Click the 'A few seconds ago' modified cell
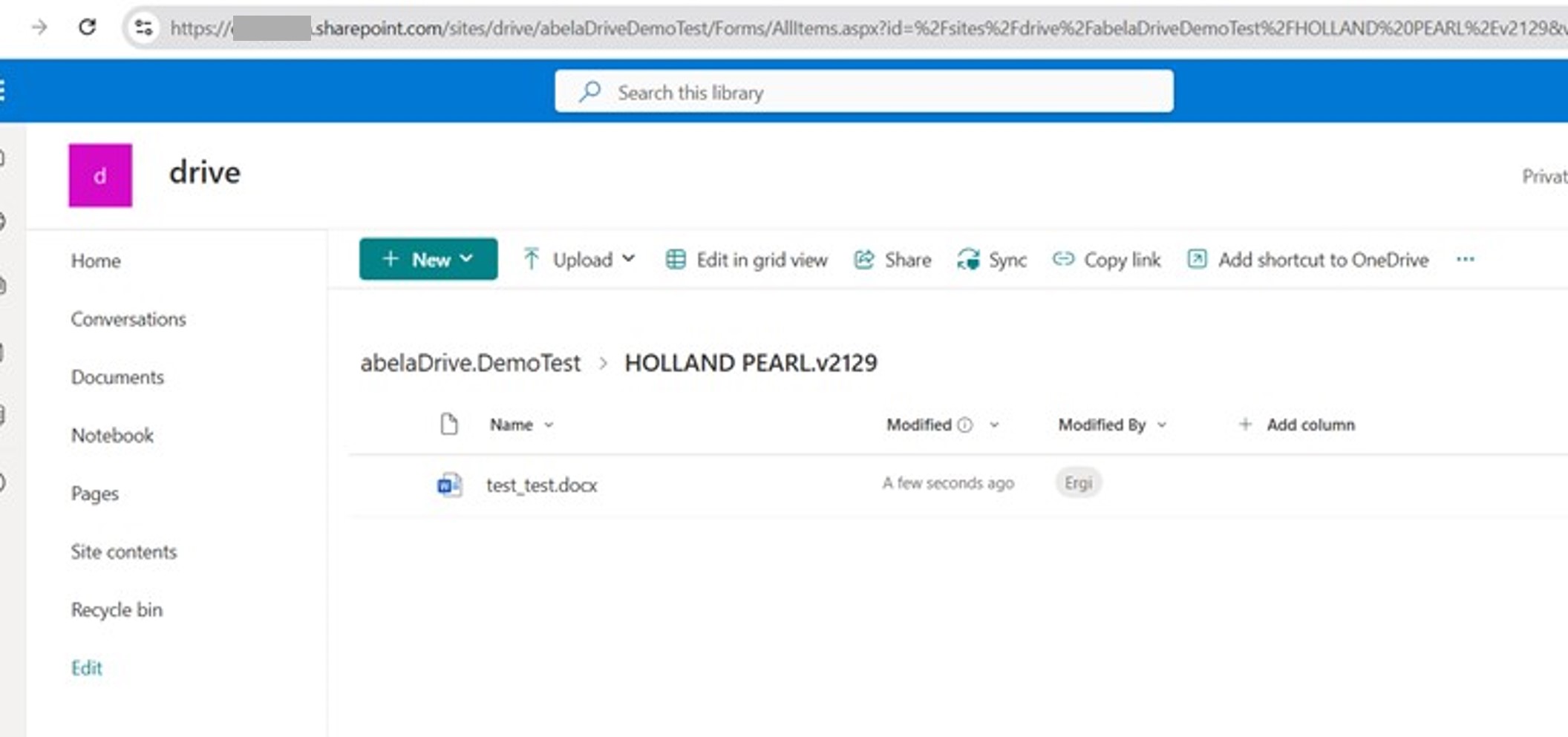Image resolution: width=1568 pixels, height=737 pixels. [948, 483]
